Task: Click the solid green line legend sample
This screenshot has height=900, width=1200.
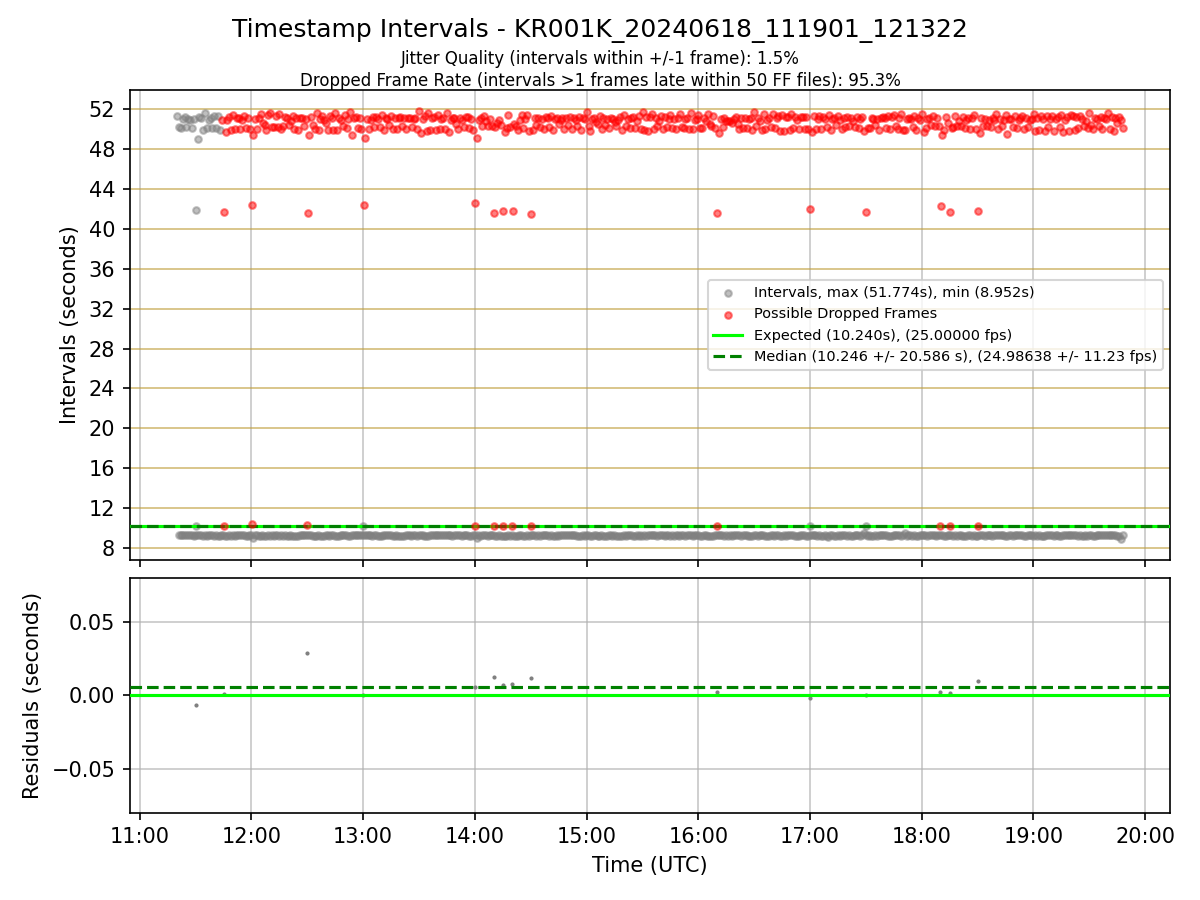Action: click(x=728, y=335)
